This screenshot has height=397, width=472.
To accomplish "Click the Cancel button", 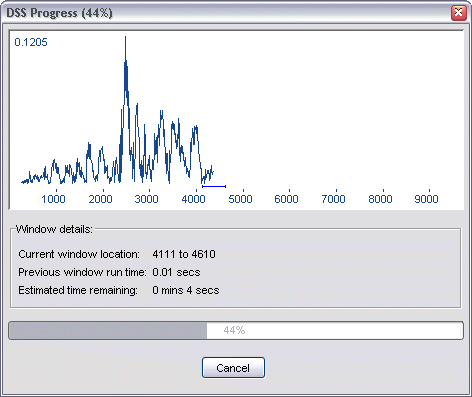I will tap(233, 368).
